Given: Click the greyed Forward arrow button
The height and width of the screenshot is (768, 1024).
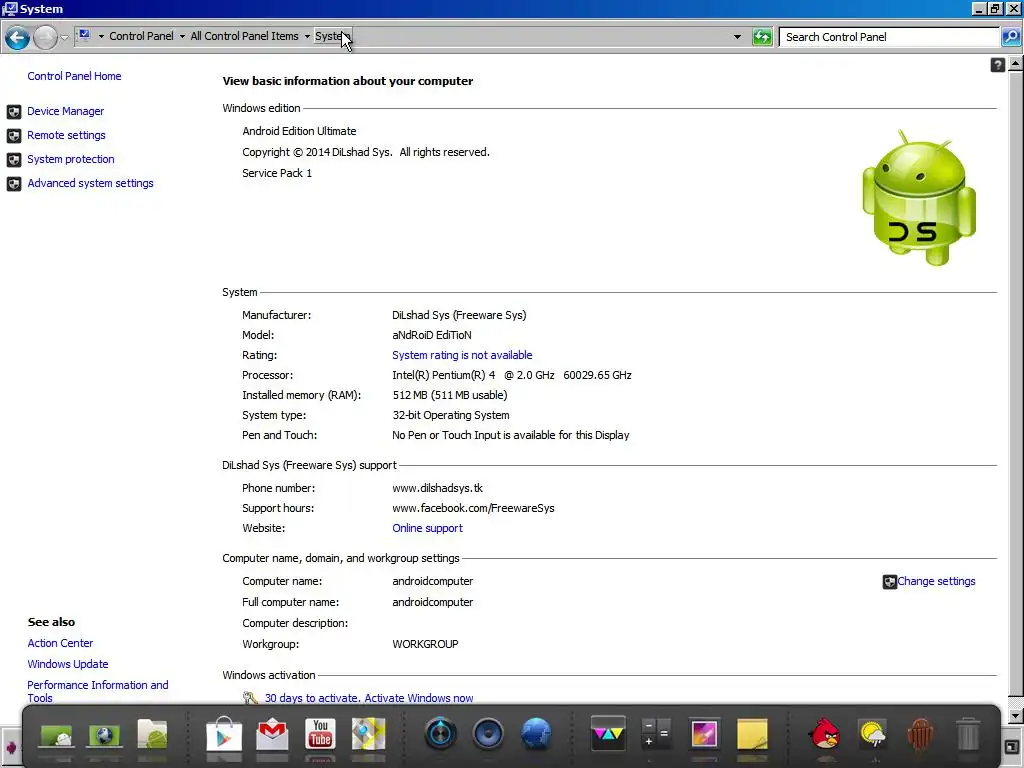Looking at the screenshot, I should (x=45, y=37).
